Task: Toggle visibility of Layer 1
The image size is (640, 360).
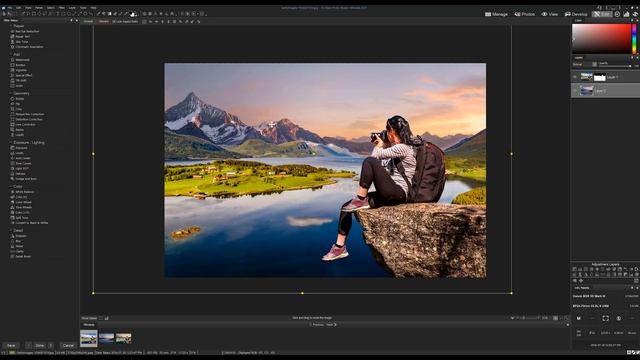Action: (575, 77)
